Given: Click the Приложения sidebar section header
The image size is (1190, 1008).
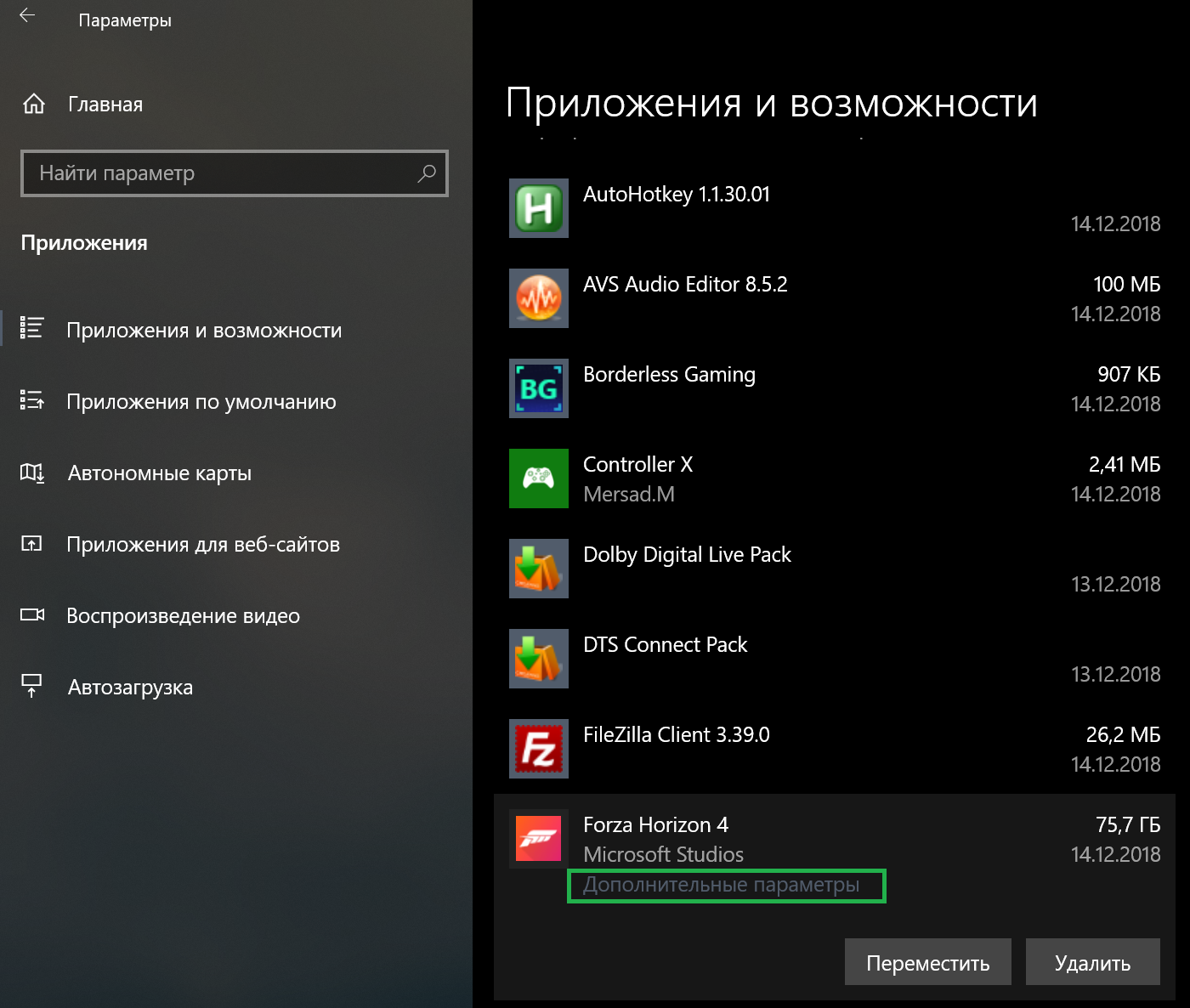Looking at the screenshot, I should coord(84,243).
